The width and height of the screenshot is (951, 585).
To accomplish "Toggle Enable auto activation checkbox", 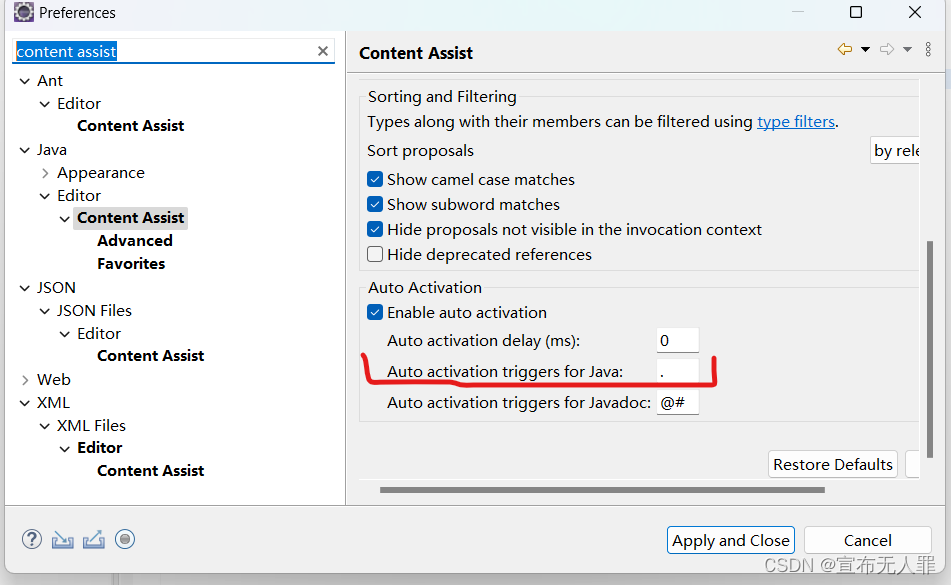I will 375,312.
